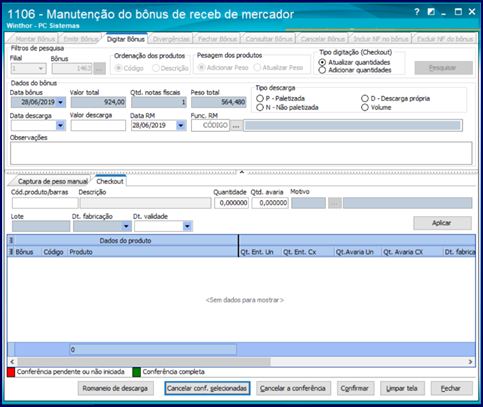This screenshot has width=483, height=407.
Task: Click Limpar tela button
Action: 402,388
